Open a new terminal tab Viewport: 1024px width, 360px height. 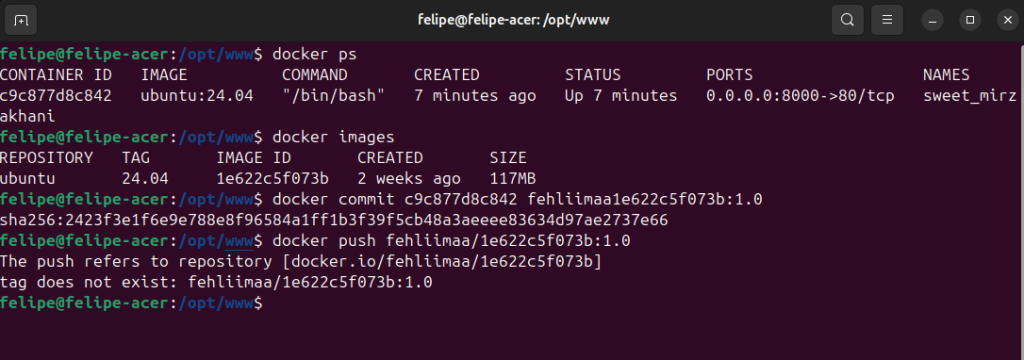pos(21,20)
